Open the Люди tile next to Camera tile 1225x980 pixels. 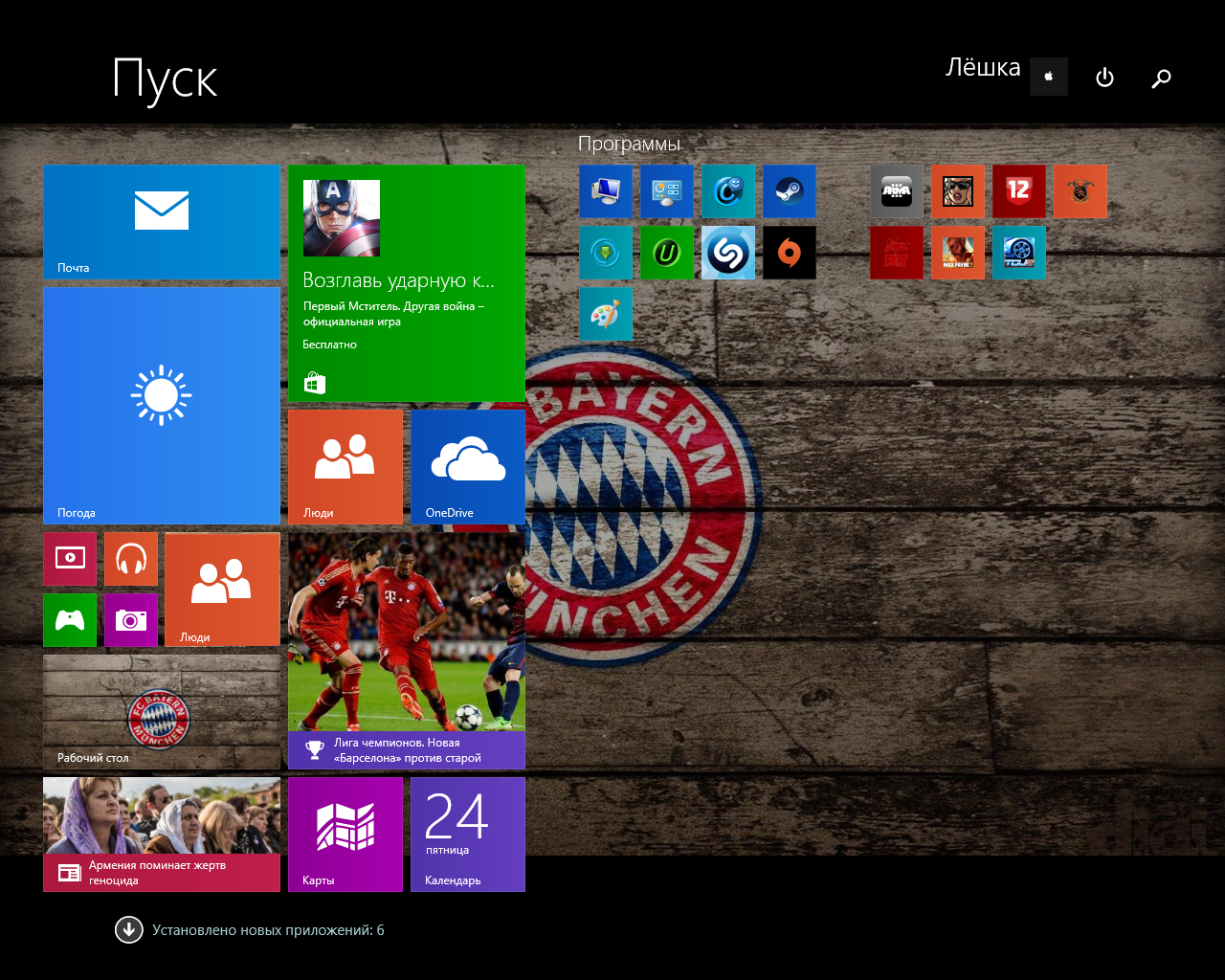tap(222, 590)
